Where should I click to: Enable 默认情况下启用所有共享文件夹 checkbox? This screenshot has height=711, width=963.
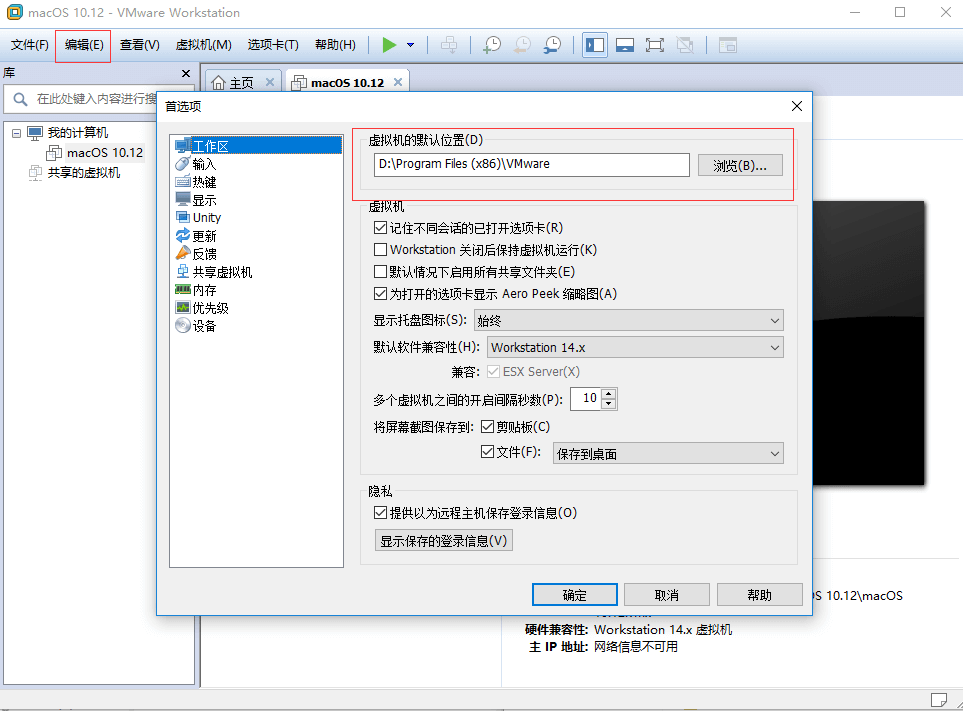coord(380,272)
